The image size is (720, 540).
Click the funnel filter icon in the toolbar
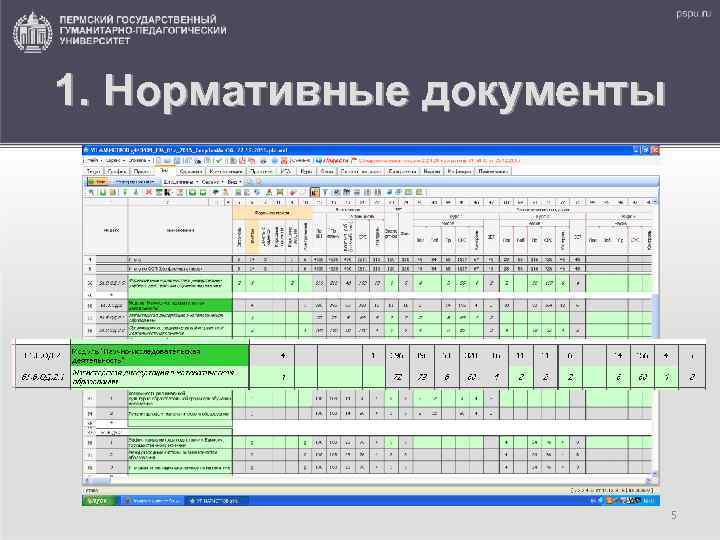click(x=325, y=192)
